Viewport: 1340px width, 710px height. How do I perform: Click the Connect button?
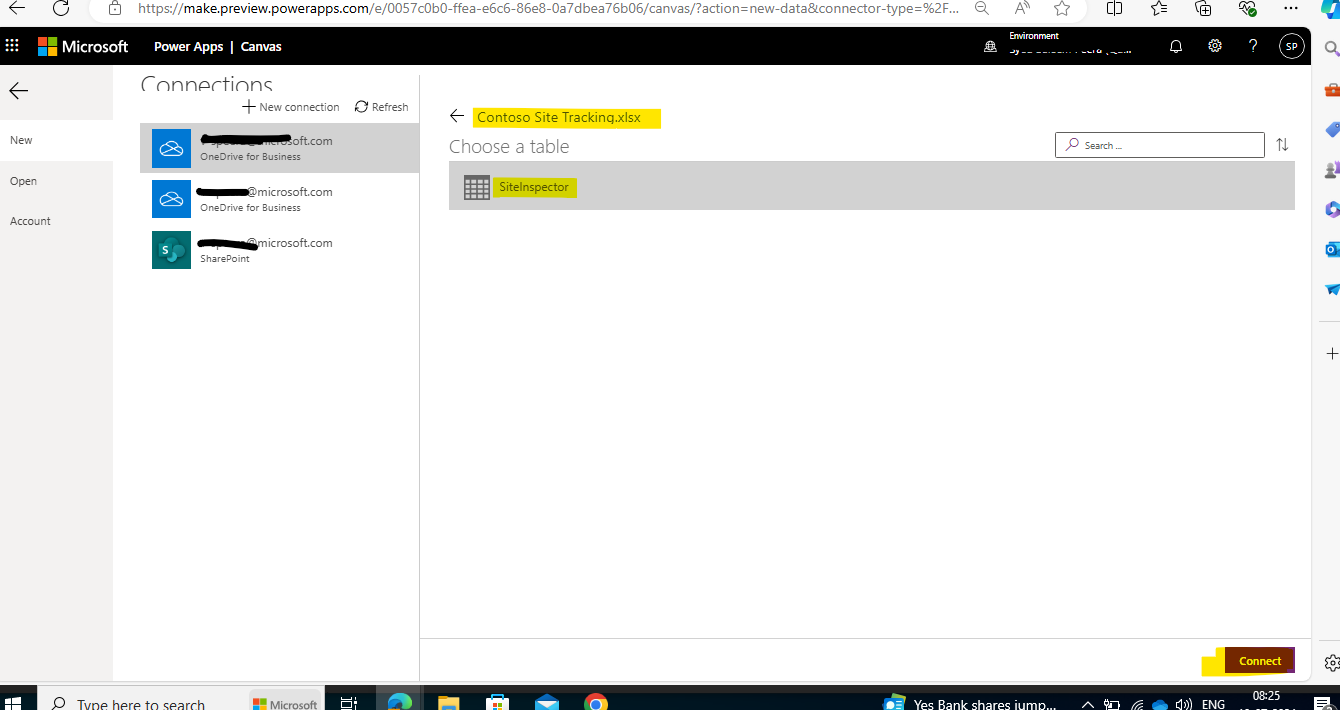(x=1260, y=661)
